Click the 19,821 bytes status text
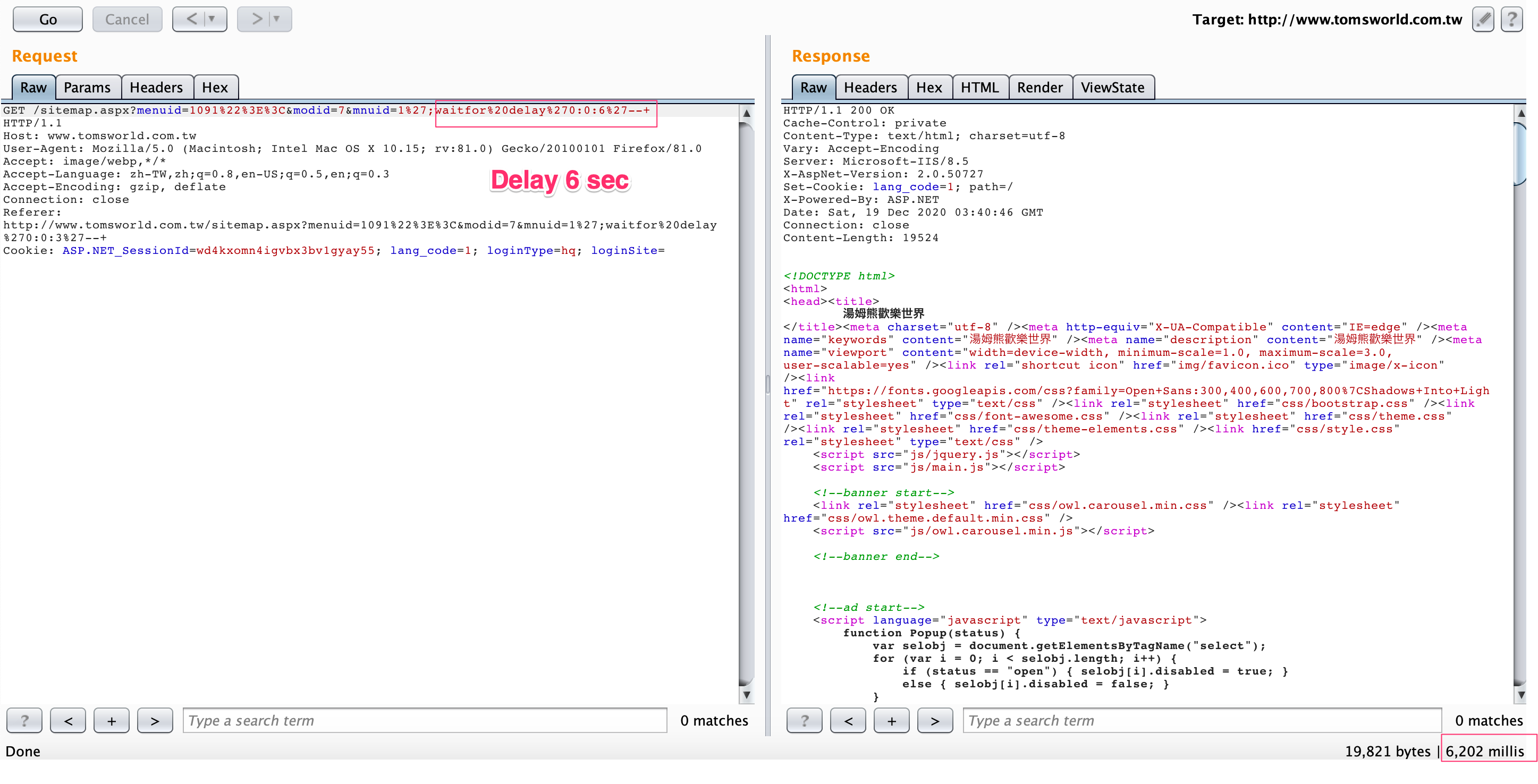The image size is (1538, 784). coord(1388,751)
